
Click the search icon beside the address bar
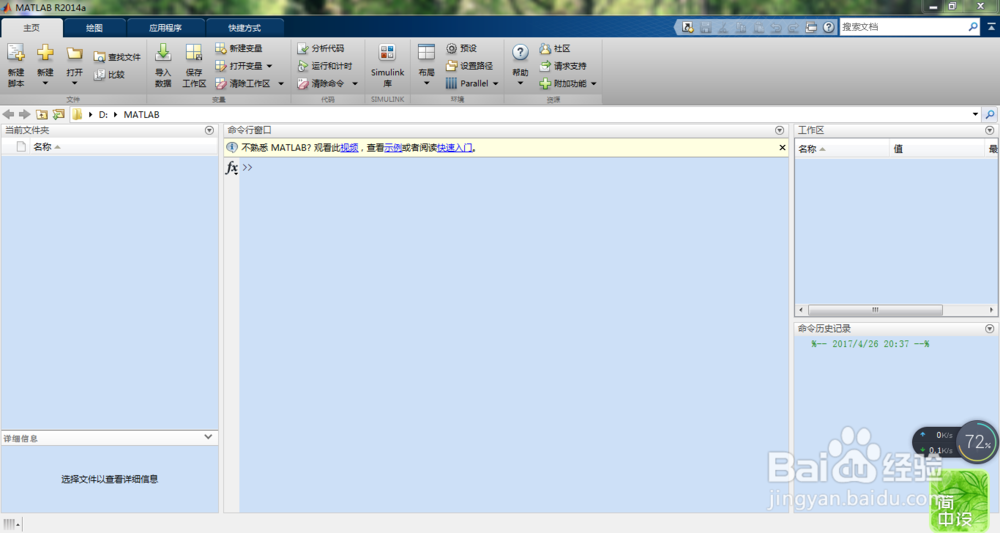click(990, 114)
